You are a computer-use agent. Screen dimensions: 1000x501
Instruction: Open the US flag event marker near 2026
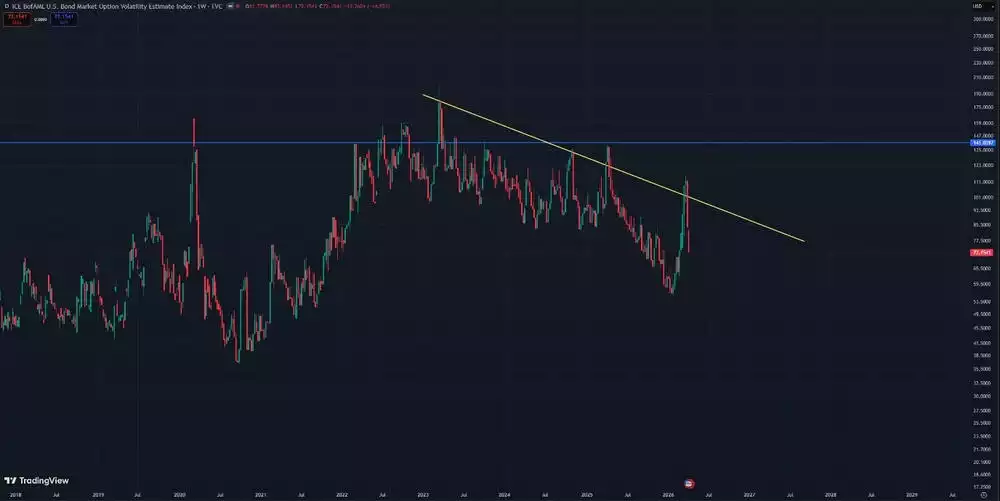(x=689, y=484)
